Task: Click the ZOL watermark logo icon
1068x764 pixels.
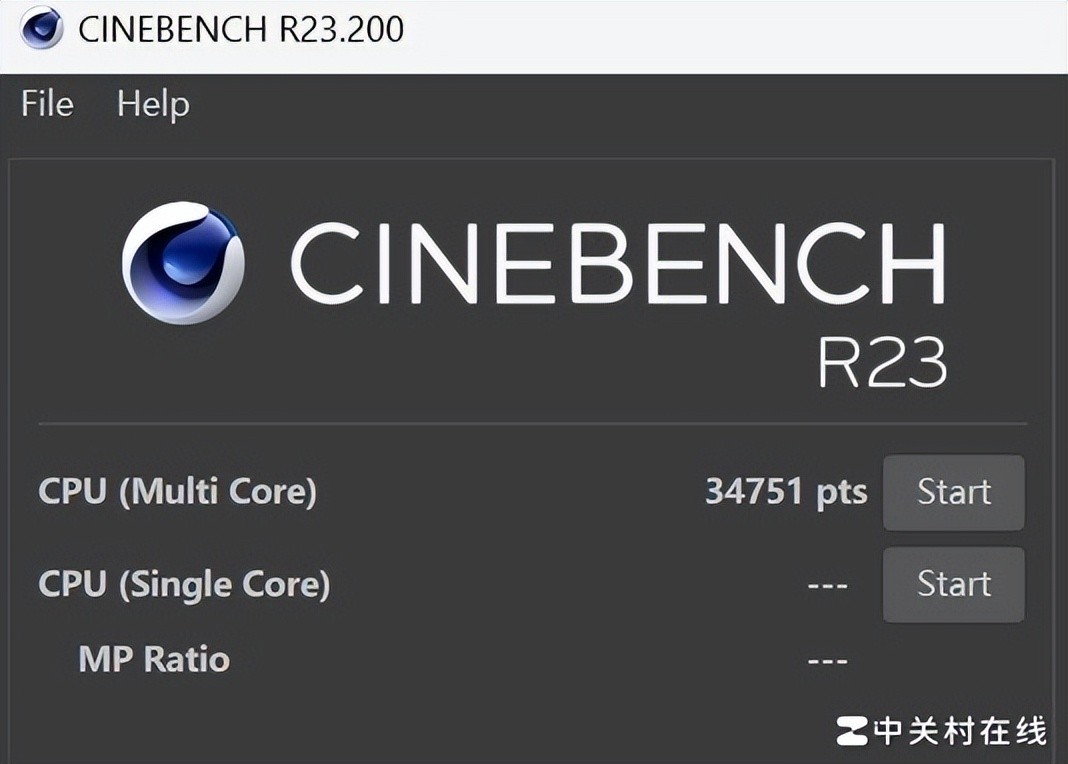Action: pos(852,731)
